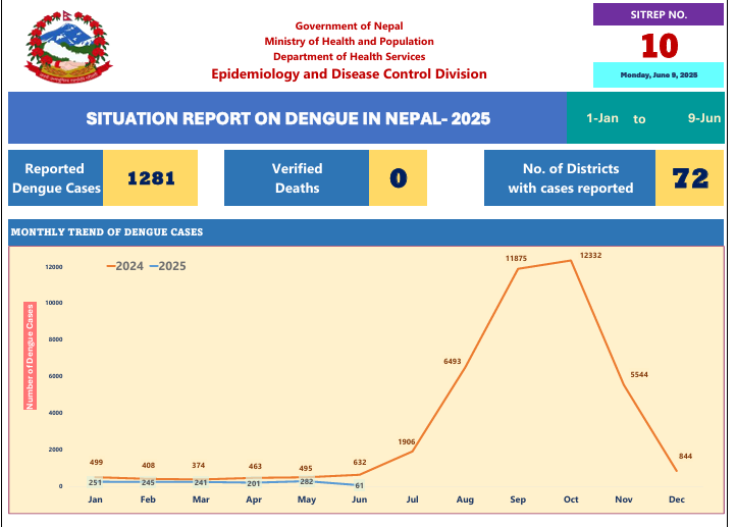Screen dimensions: 736x527
Task: Click the districts count value 72
Action: tap(690, 178)
